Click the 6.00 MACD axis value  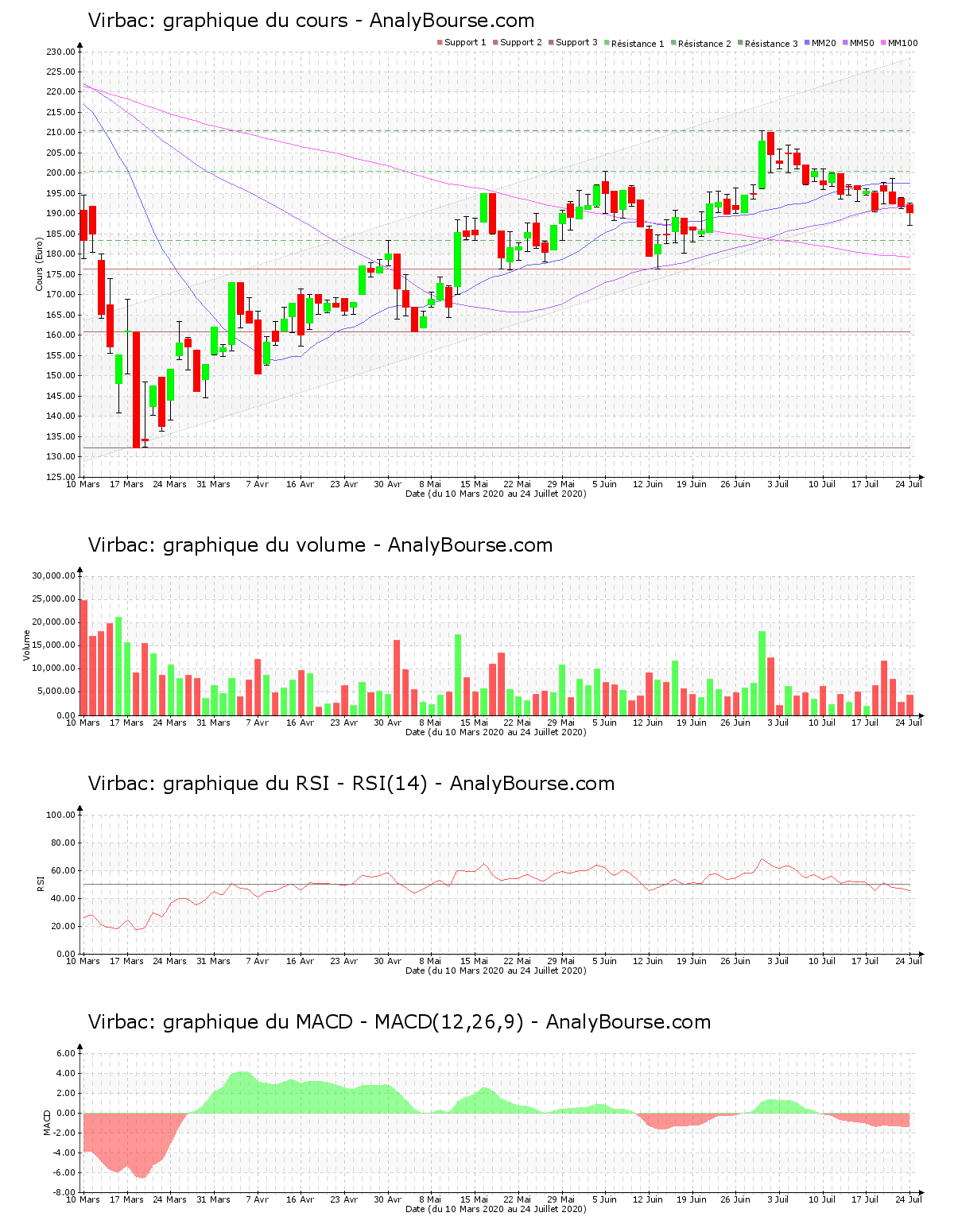pos(66,1053)
